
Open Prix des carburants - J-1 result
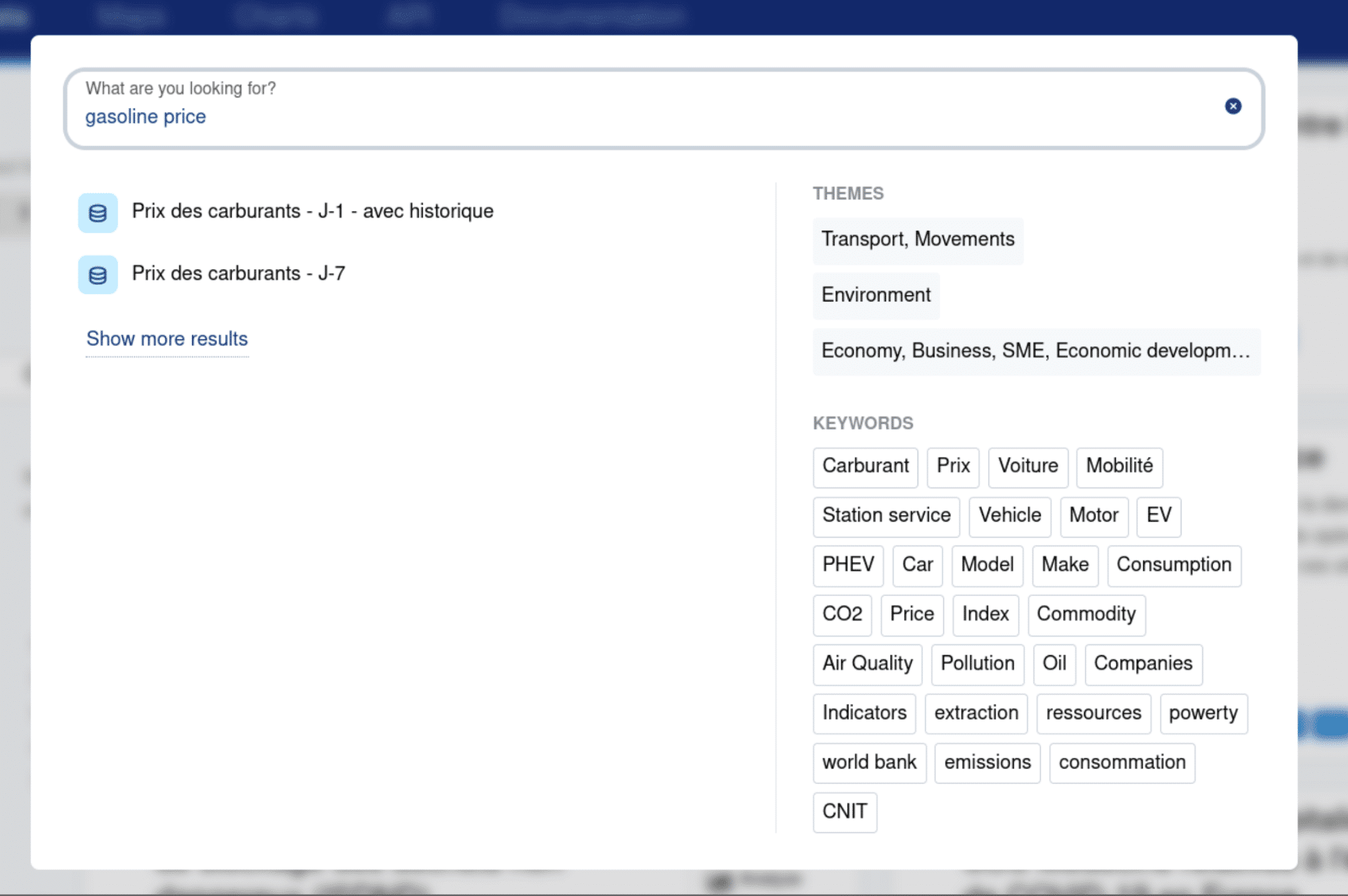(x=312, y=211)
